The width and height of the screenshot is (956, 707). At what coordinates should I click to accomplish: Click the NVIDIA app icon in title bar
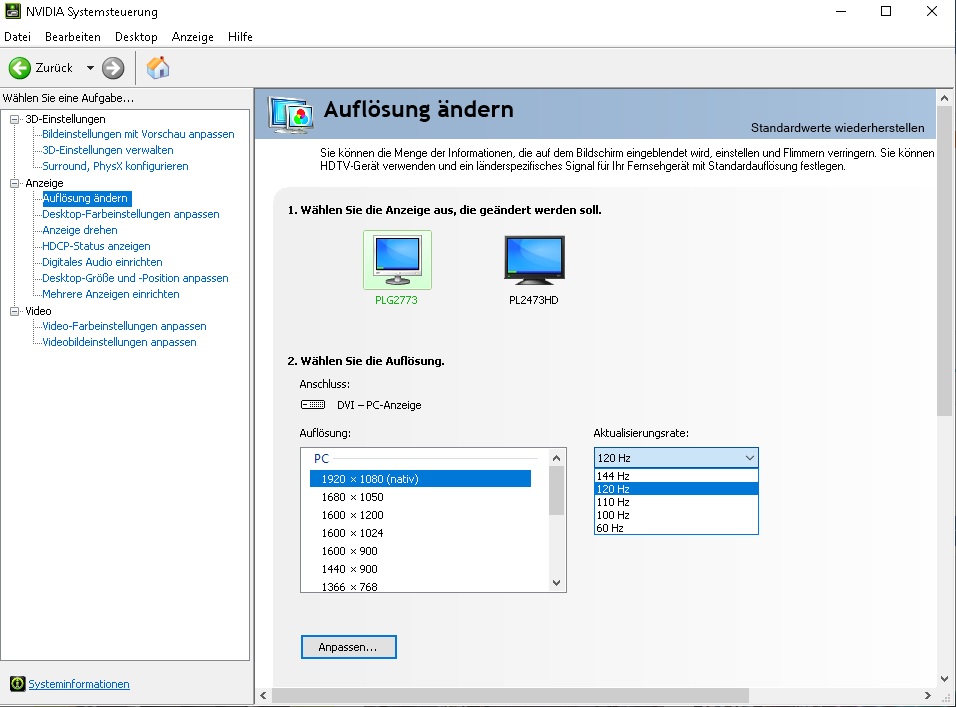12,11
